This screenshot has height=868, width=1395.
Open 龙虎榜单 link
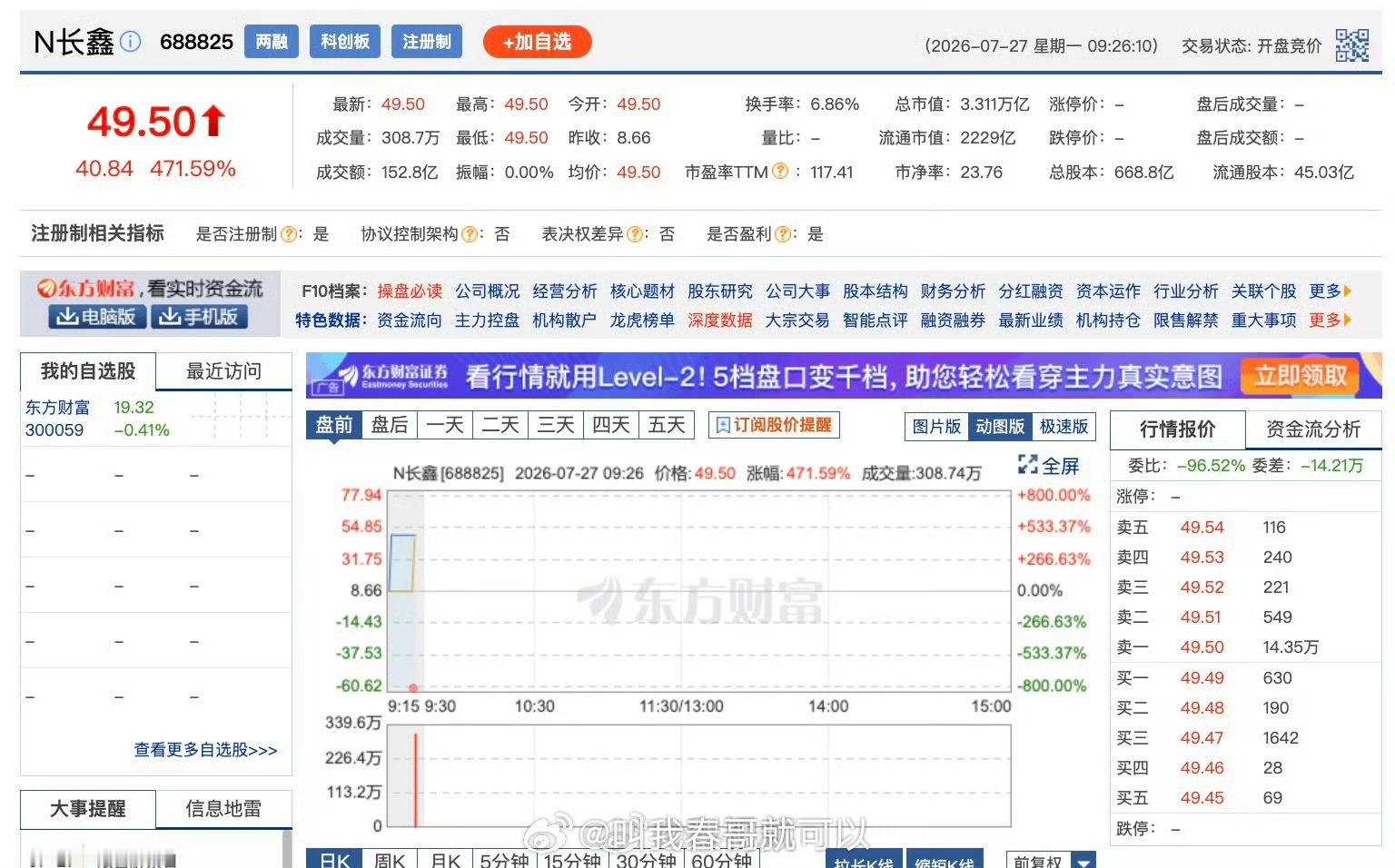click(x=642, y=321)
